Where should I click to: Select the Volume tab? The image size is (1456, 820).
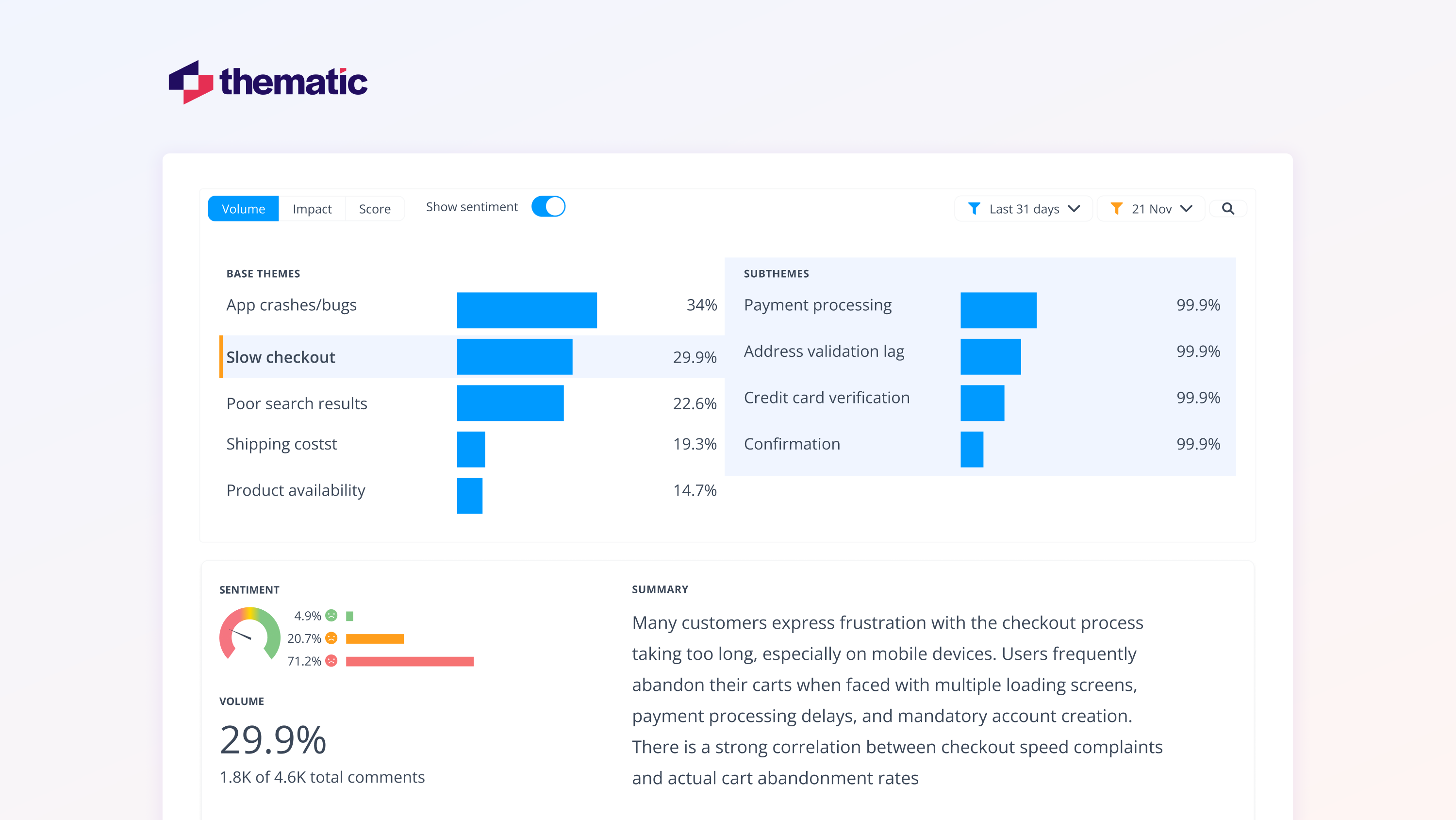click(244, 208)
